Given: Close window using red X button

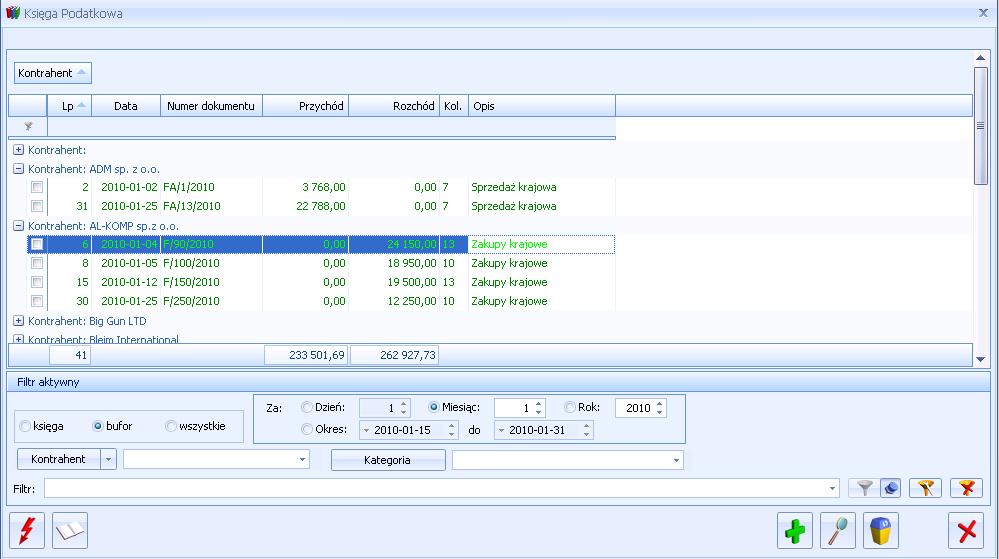Looking at the screenshot, I should (965, 530).
